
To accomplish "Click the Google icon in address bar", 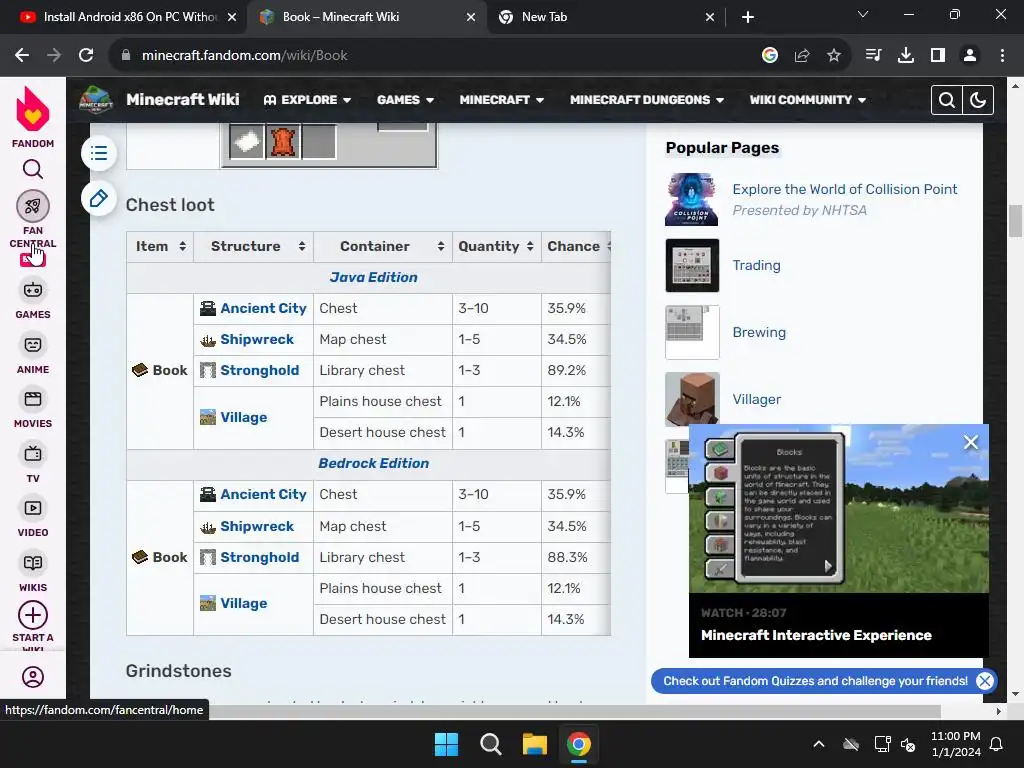I will pos(770,56).
